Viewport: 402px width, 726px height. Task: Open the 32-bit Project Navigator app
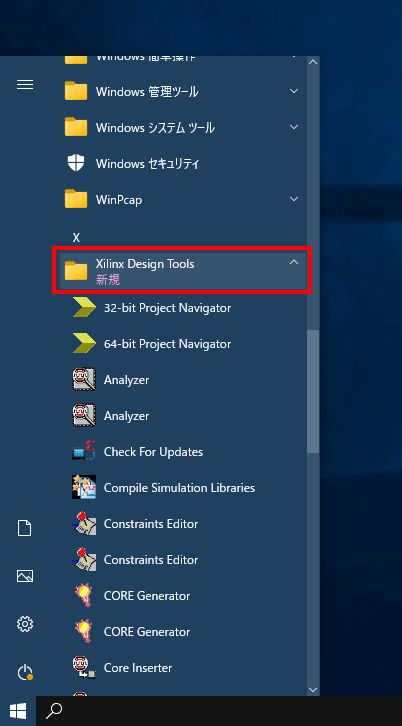point(183,308)
